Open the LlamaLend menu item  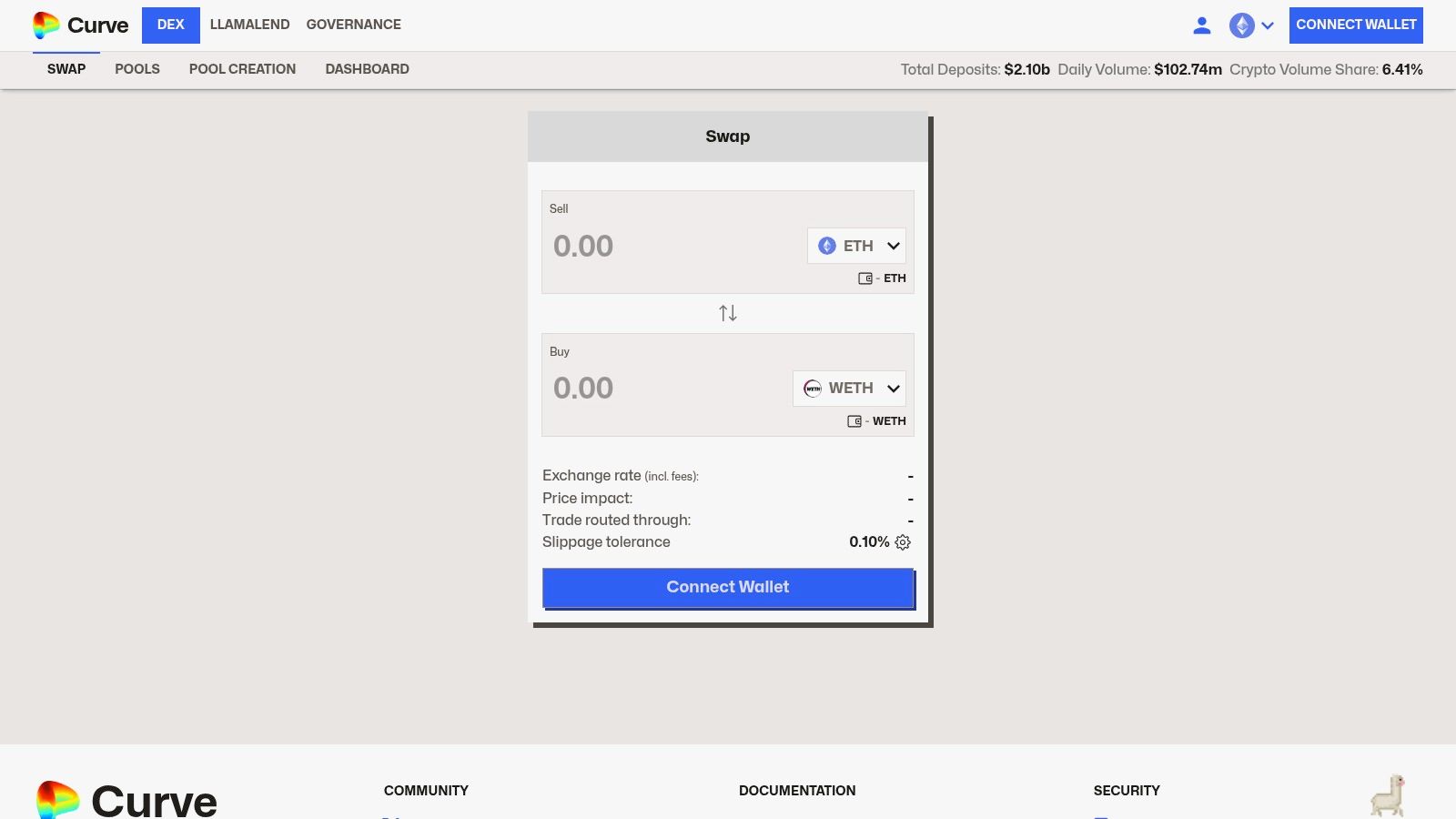click(x=249, y=25)
